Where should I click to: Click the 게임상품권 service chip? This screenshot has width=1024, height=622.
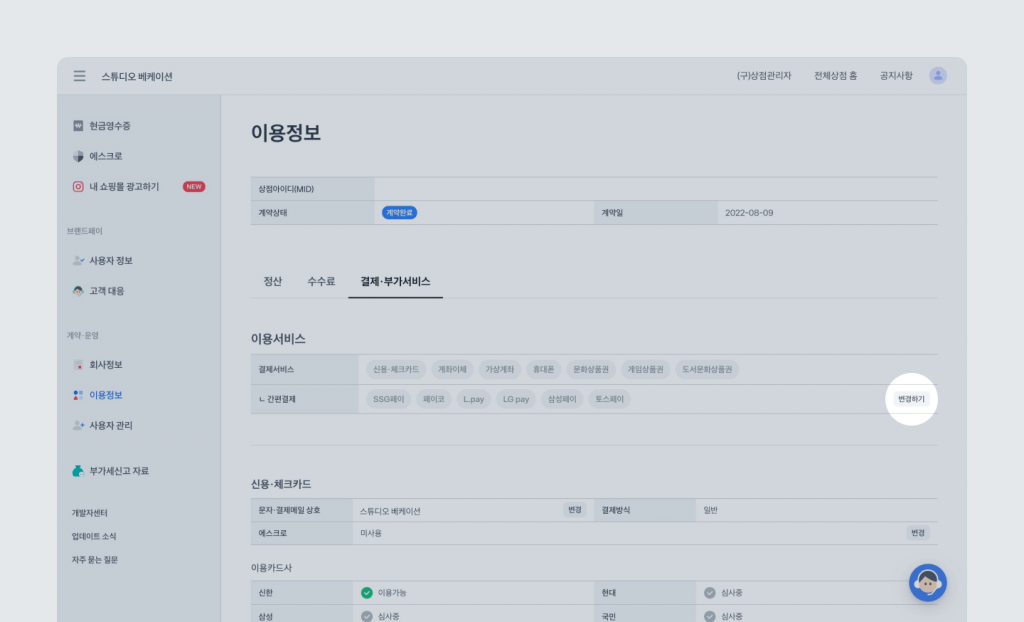645,369
